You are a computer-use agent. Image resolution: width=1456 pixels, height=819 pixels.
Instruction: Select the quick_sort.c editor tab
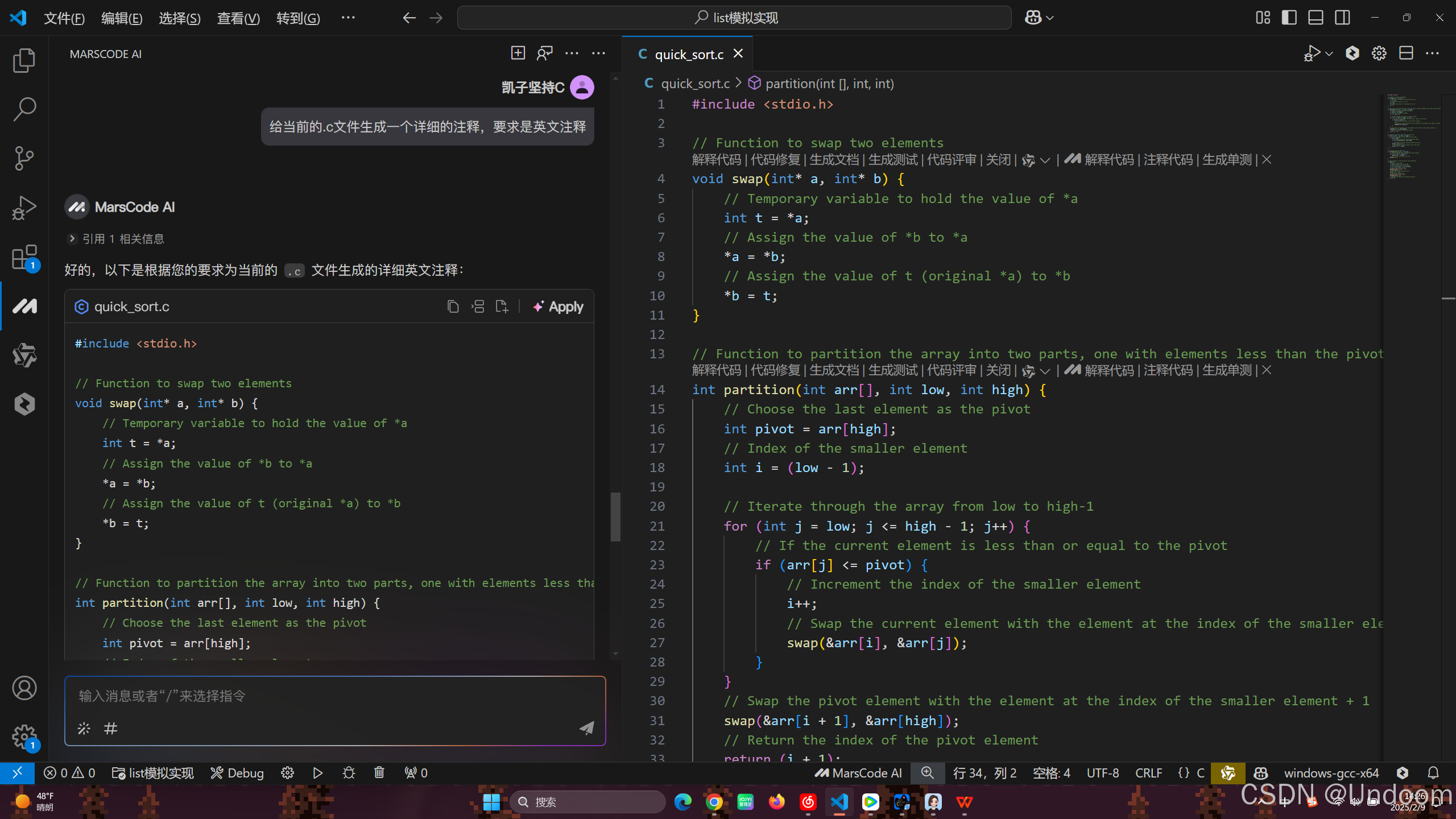click(x=688, y=54)
